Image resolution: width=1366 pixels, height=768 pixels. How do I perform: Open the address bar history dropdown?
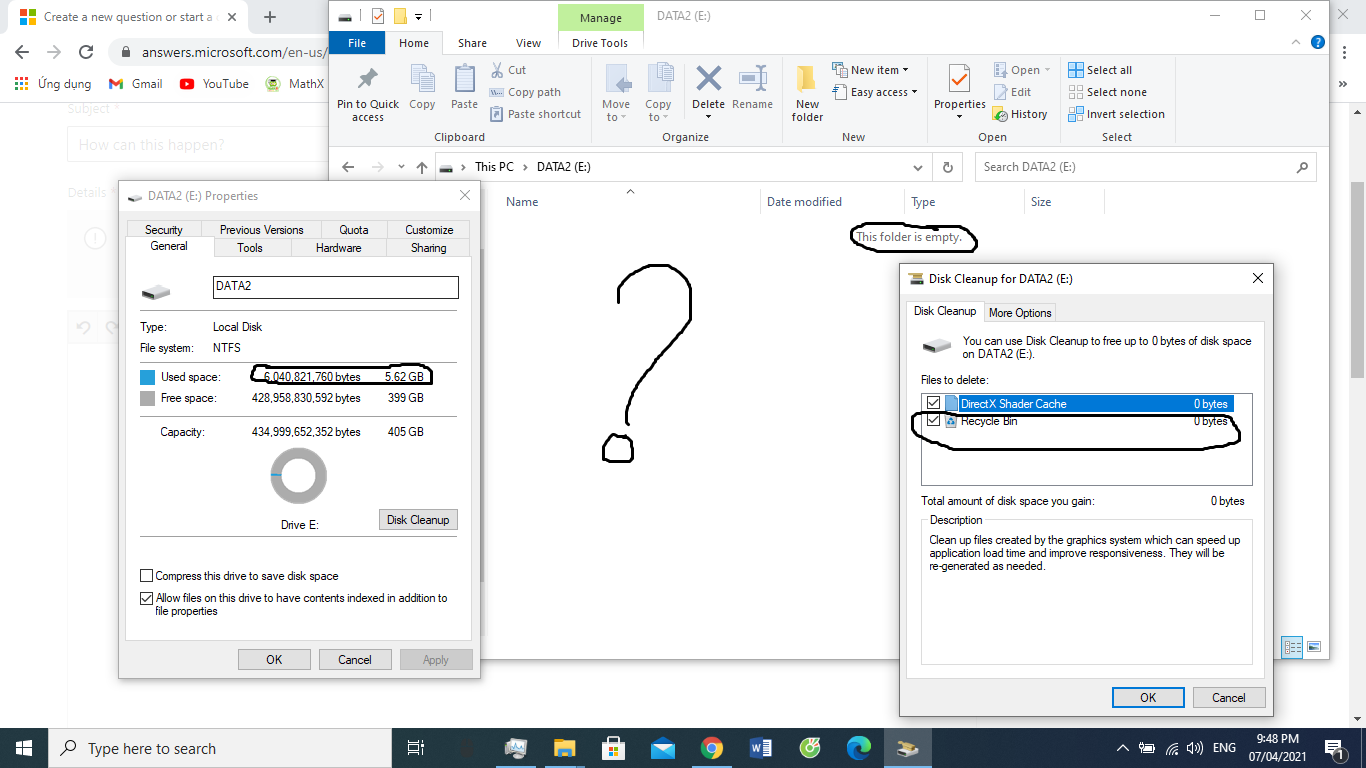point(918,167)
